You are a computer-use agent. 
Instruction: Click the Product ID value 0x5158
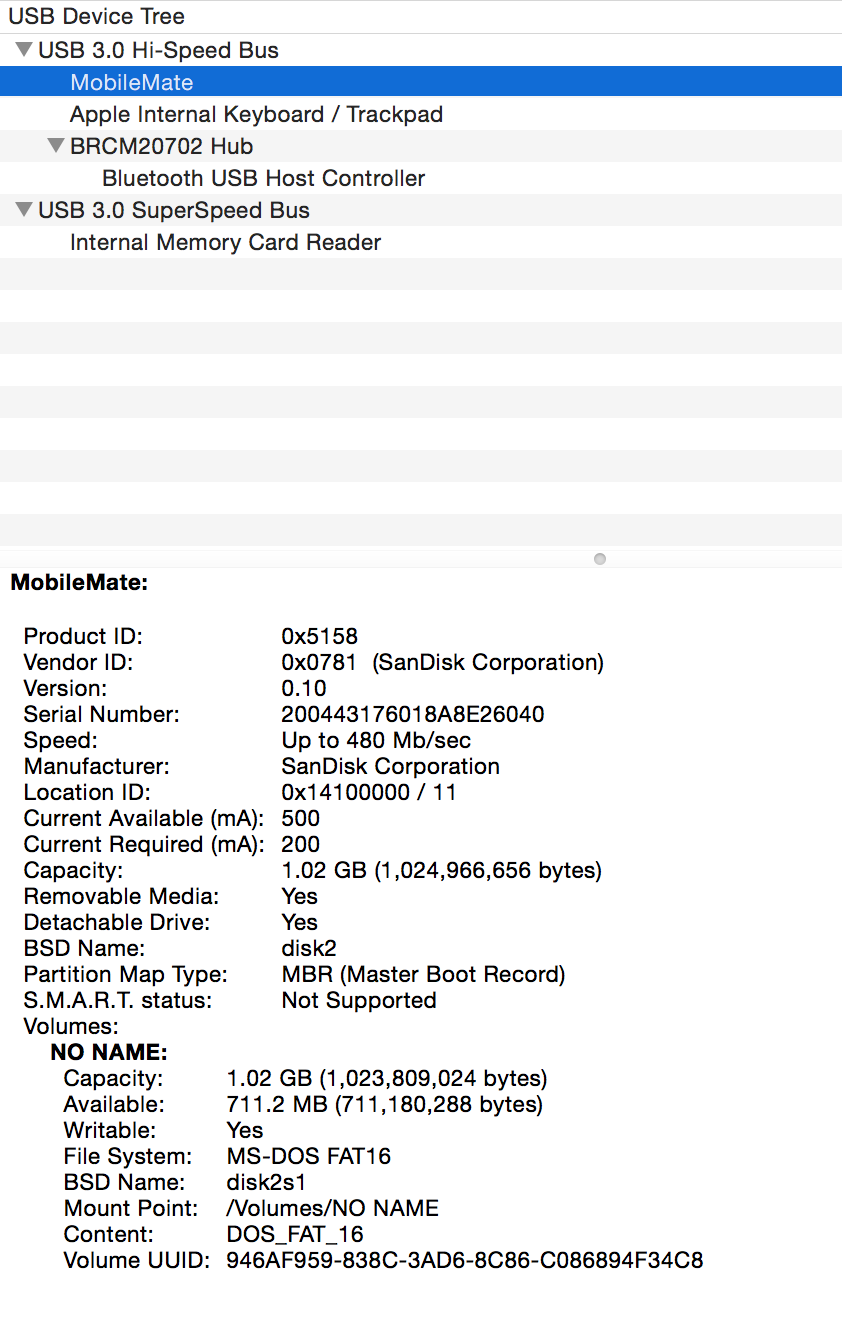tap(319, 636)
